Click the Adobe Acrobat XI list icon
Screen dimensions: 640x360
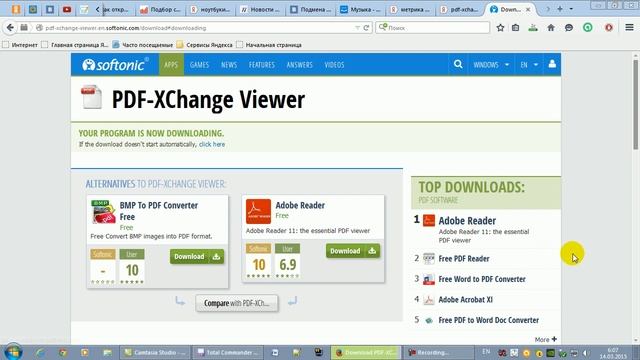(x=429, y=300)
